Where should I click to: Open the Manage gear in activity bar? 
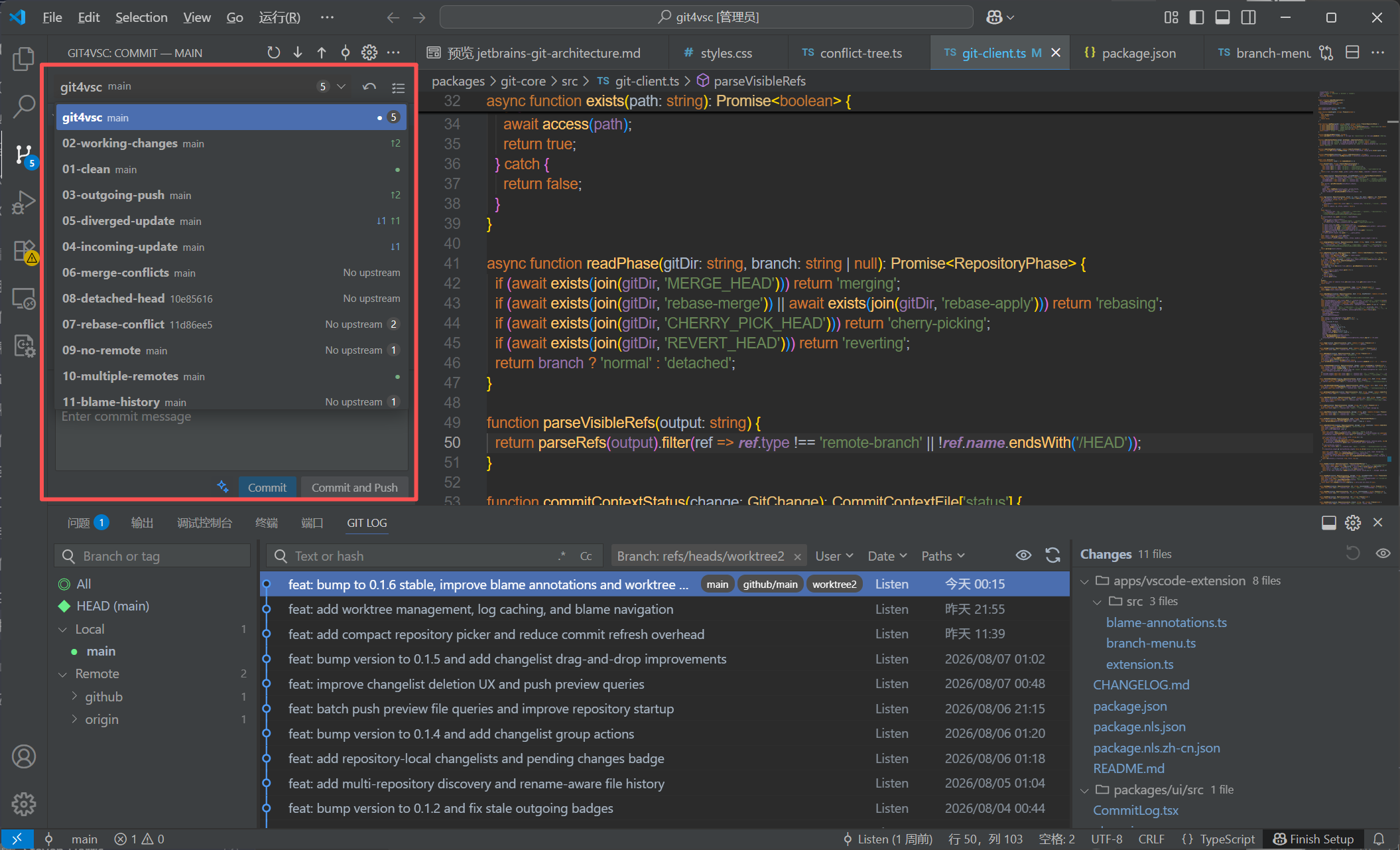tap(24, 804)
